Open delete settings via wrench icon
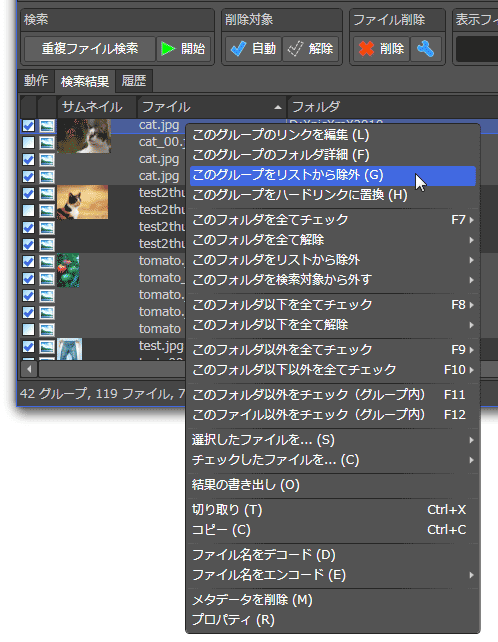 (426, 49)
